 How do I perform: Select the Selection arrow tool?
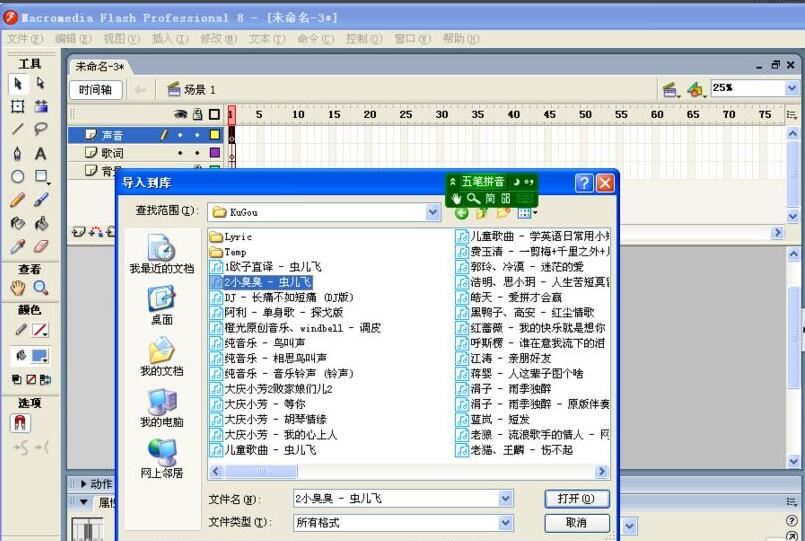tap(18, 84)
